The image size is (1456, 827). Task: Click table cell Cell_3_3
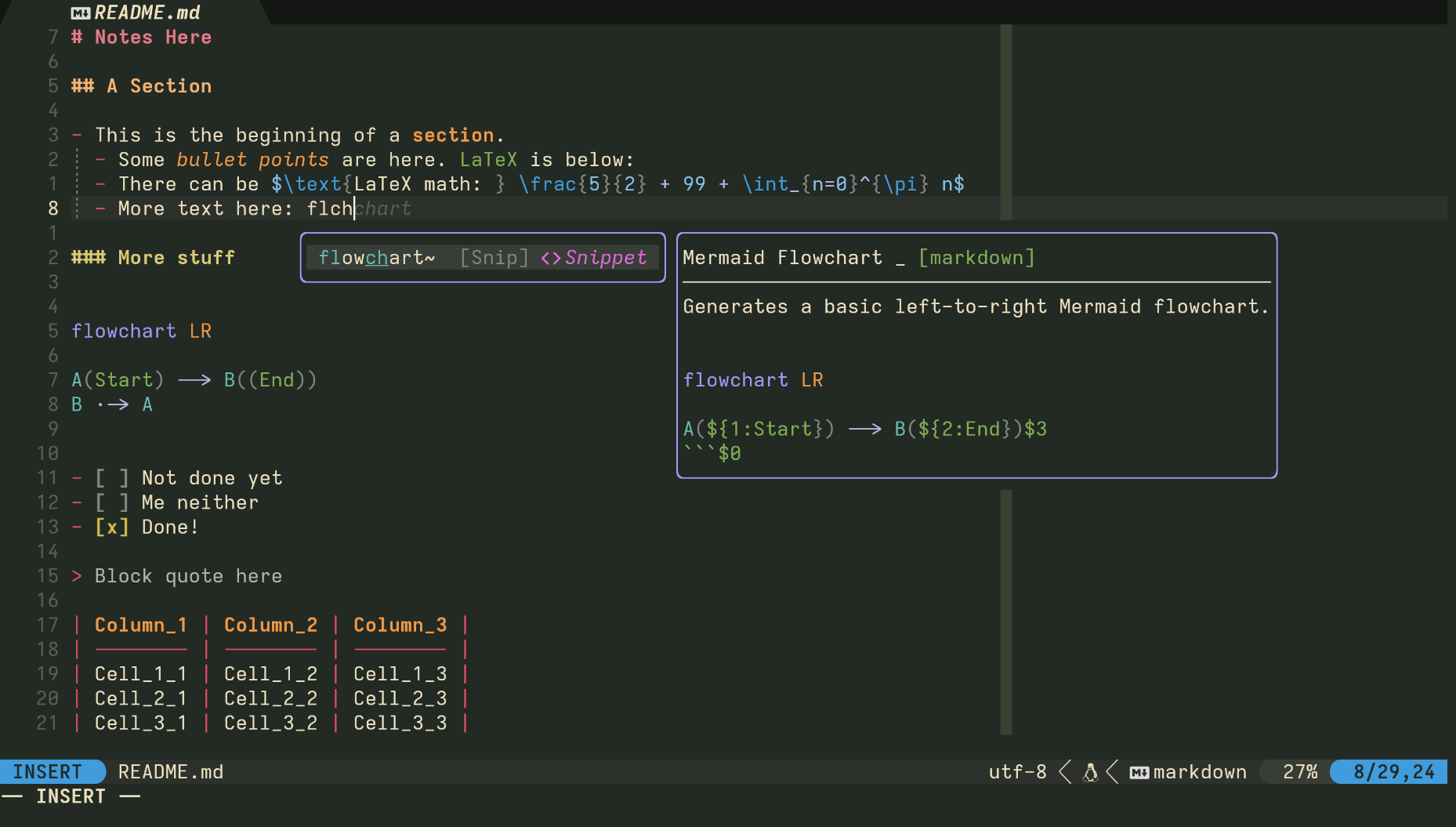point(400,724)
